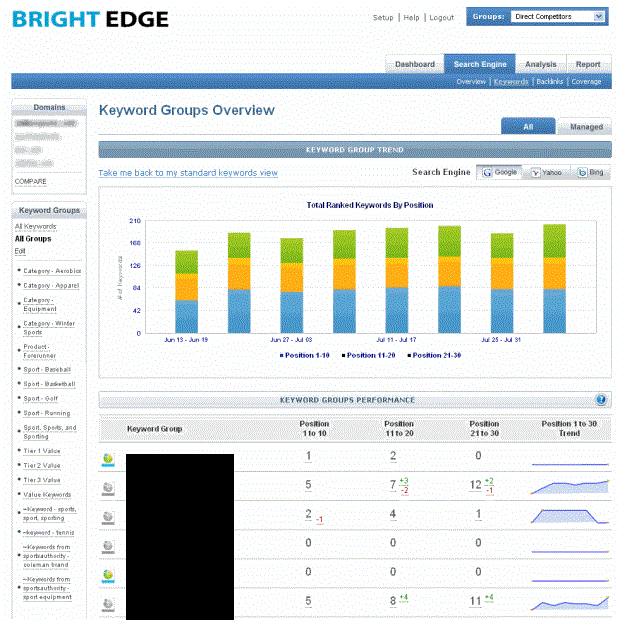
Task: Click the gray group icon in the 5, 8, 11 row
Action: [x=108, y=605]
